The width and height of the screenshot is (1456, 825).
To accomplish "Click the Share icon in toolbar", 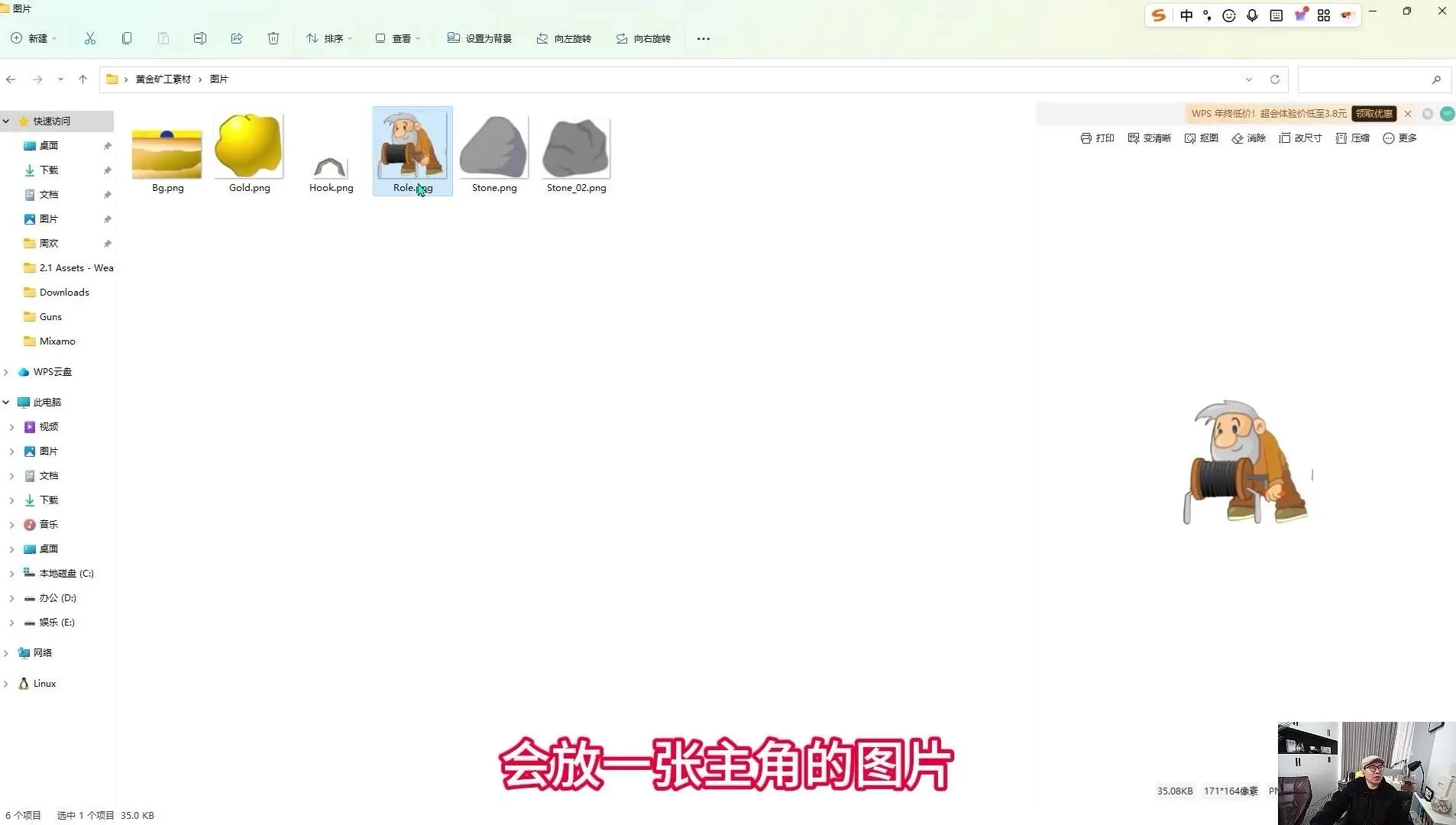I will [237, 38].
